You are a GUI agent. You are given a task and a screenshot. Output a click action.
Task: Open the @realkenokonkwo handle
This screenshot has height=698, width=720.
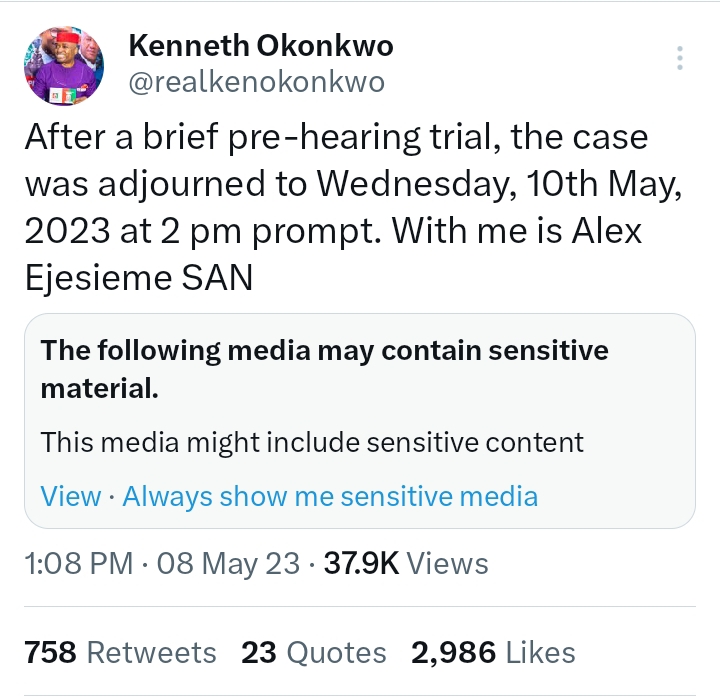(x=256, y=82)
